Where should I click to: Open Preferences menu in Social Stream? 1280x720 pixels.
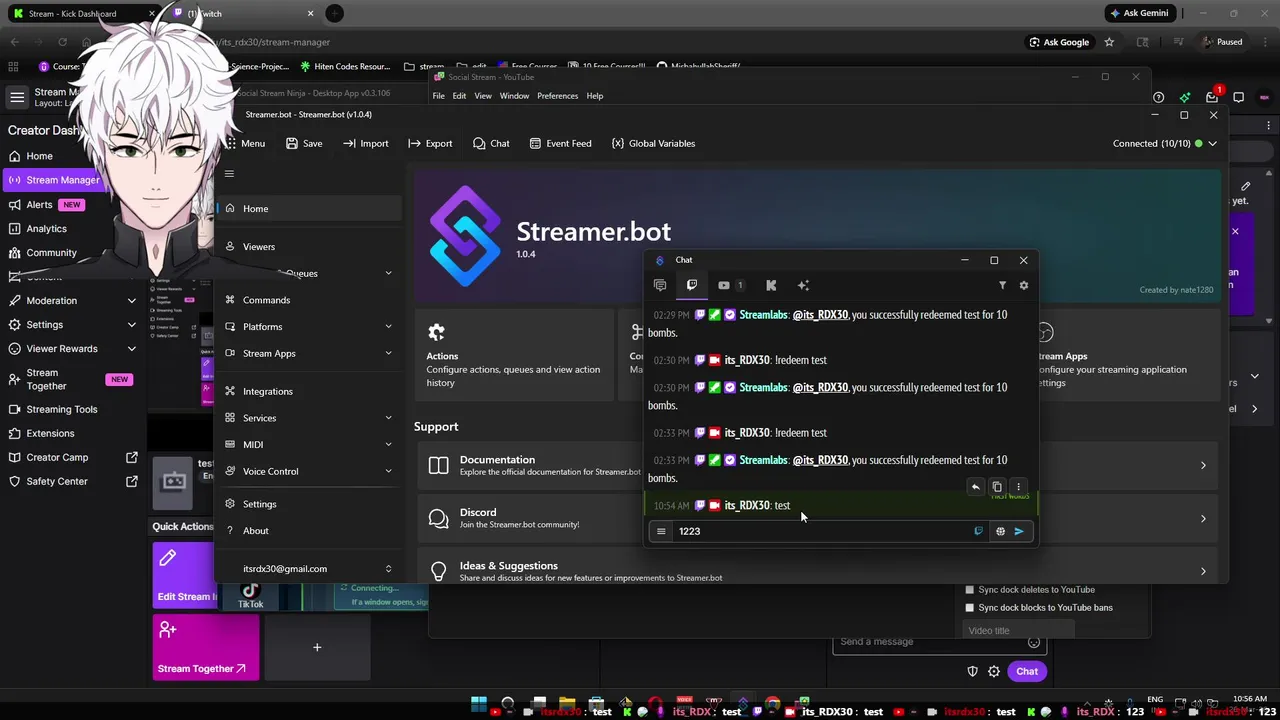point(557,96)
